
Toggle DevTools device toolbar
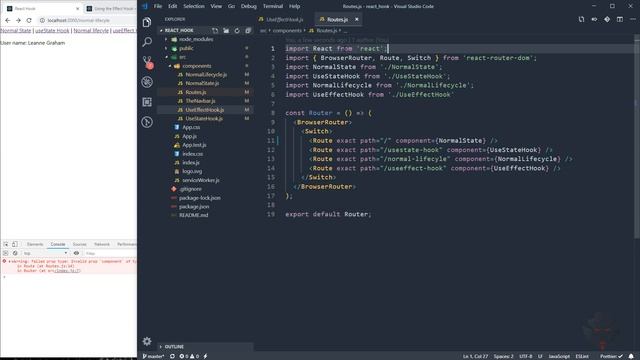click(15, 244)
